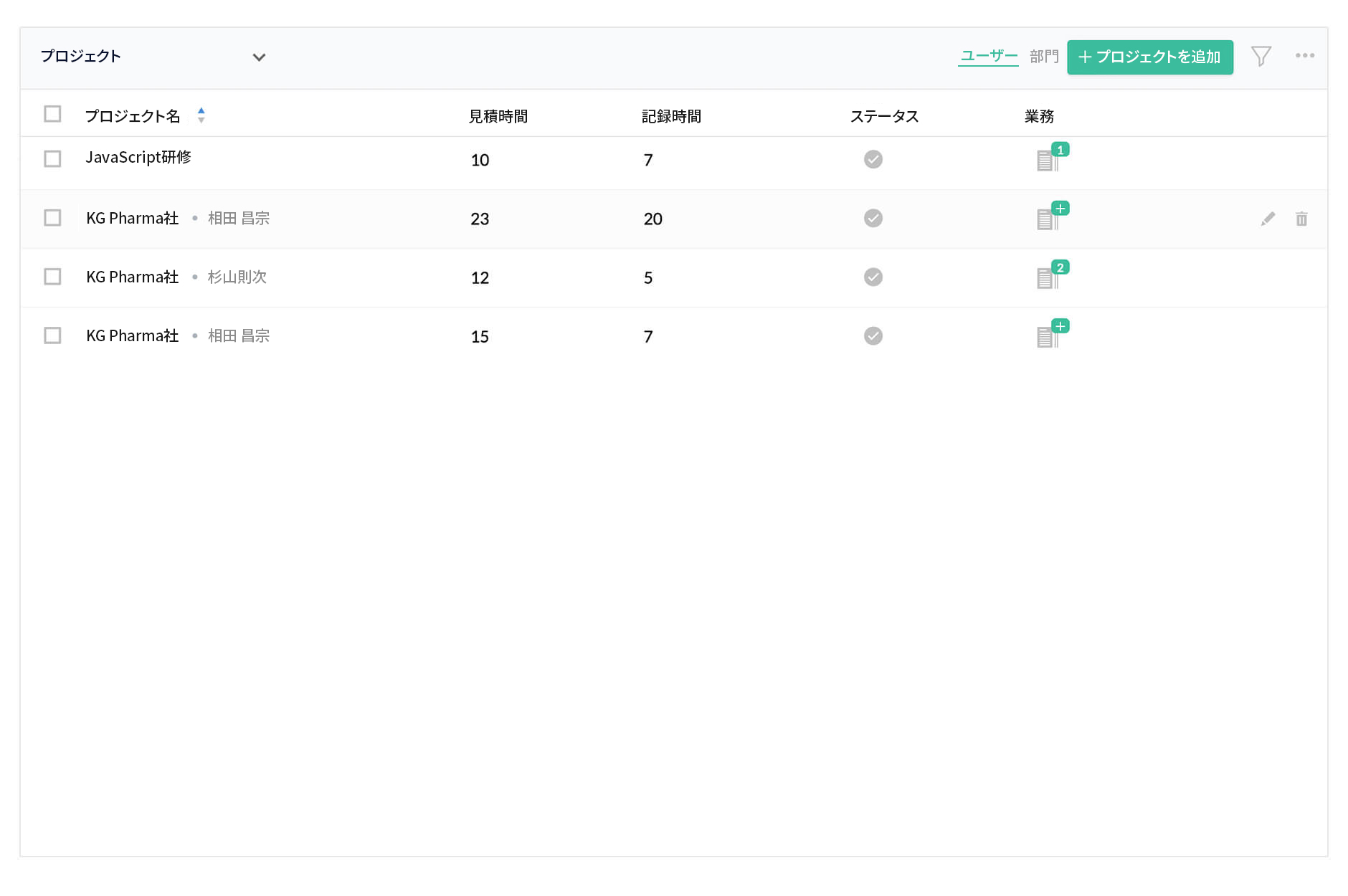This screenshot has height=896, width=1348.
Task: Open tasks icon showing badge 2 for 杉山則次
Action: pos(1049,277)
